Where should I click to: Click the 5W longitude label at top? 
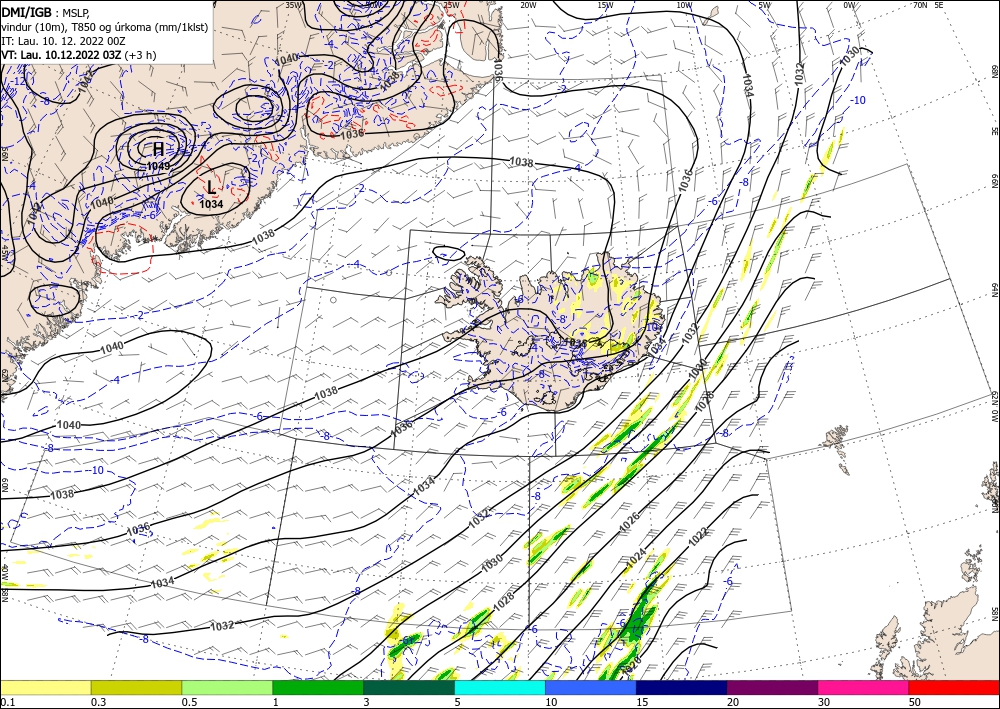click(765, 5)
